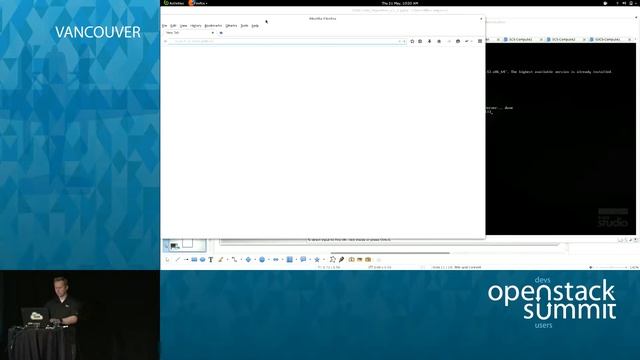The image size is (640, 360).
Task: Open the Firefox downloads arrow icon
Action: 429,41
